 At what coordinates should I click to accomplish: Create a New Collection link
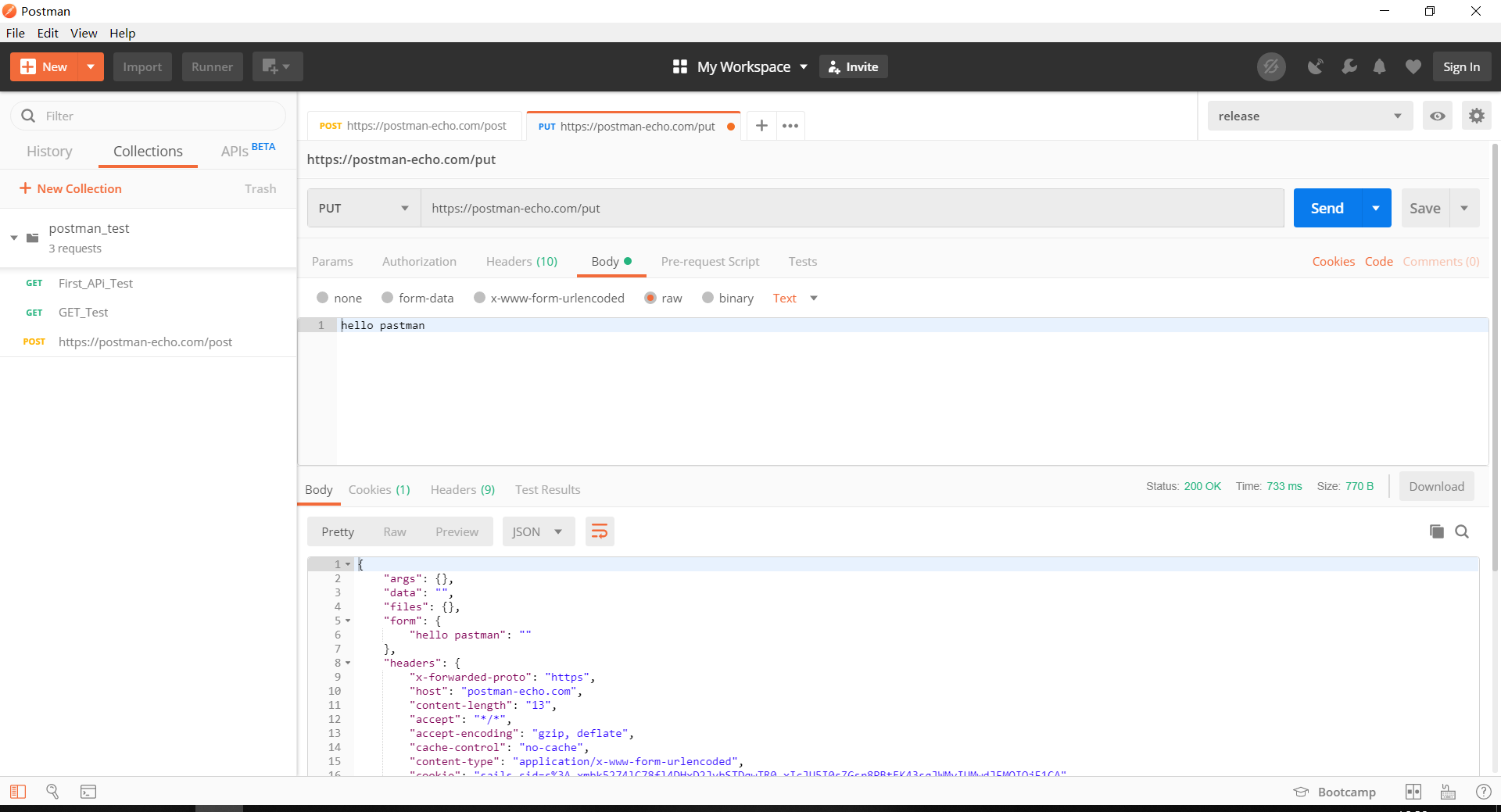[70, 189]
